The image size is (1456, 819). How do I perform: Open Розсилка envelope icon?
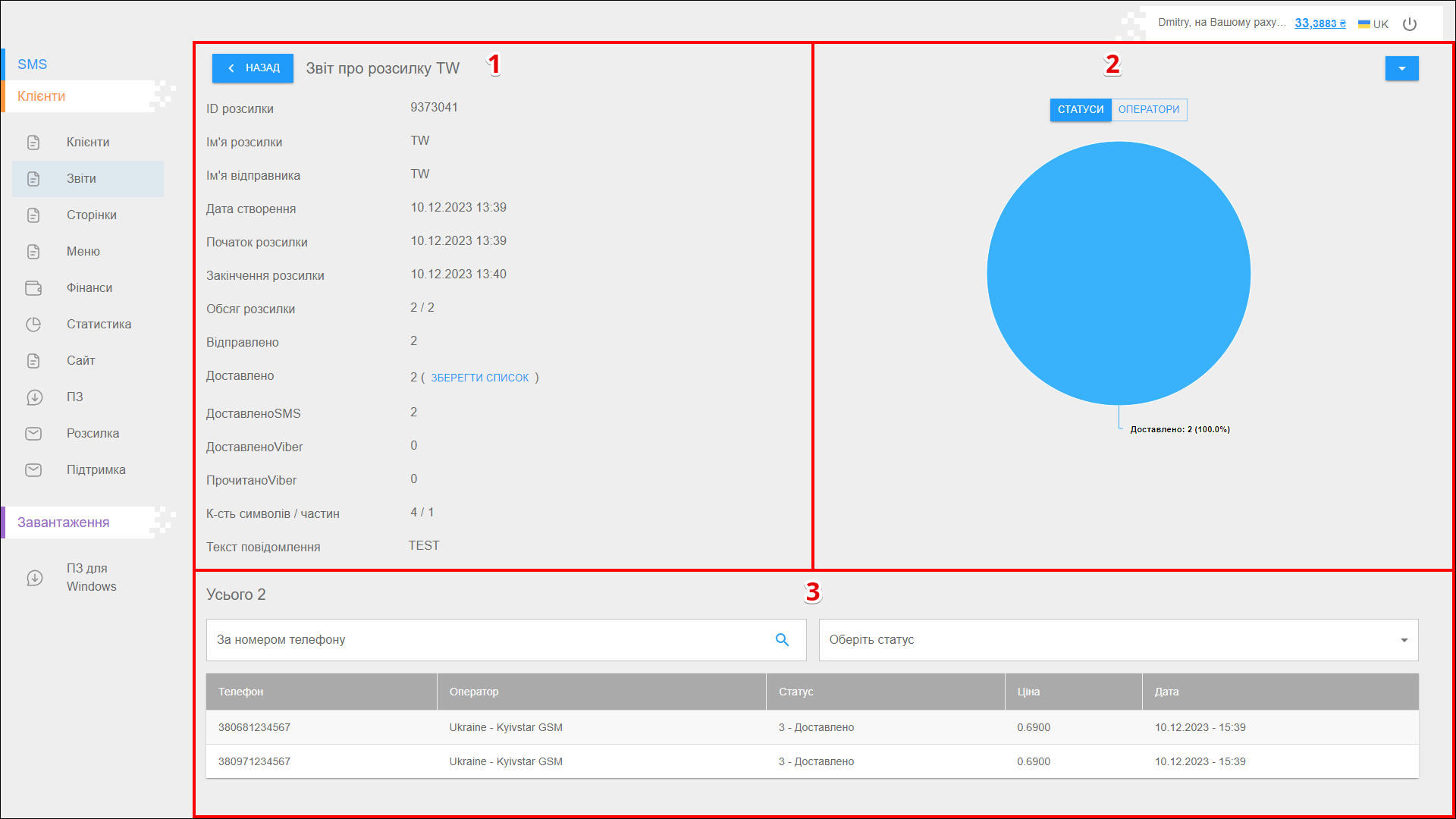pos(33,434)
